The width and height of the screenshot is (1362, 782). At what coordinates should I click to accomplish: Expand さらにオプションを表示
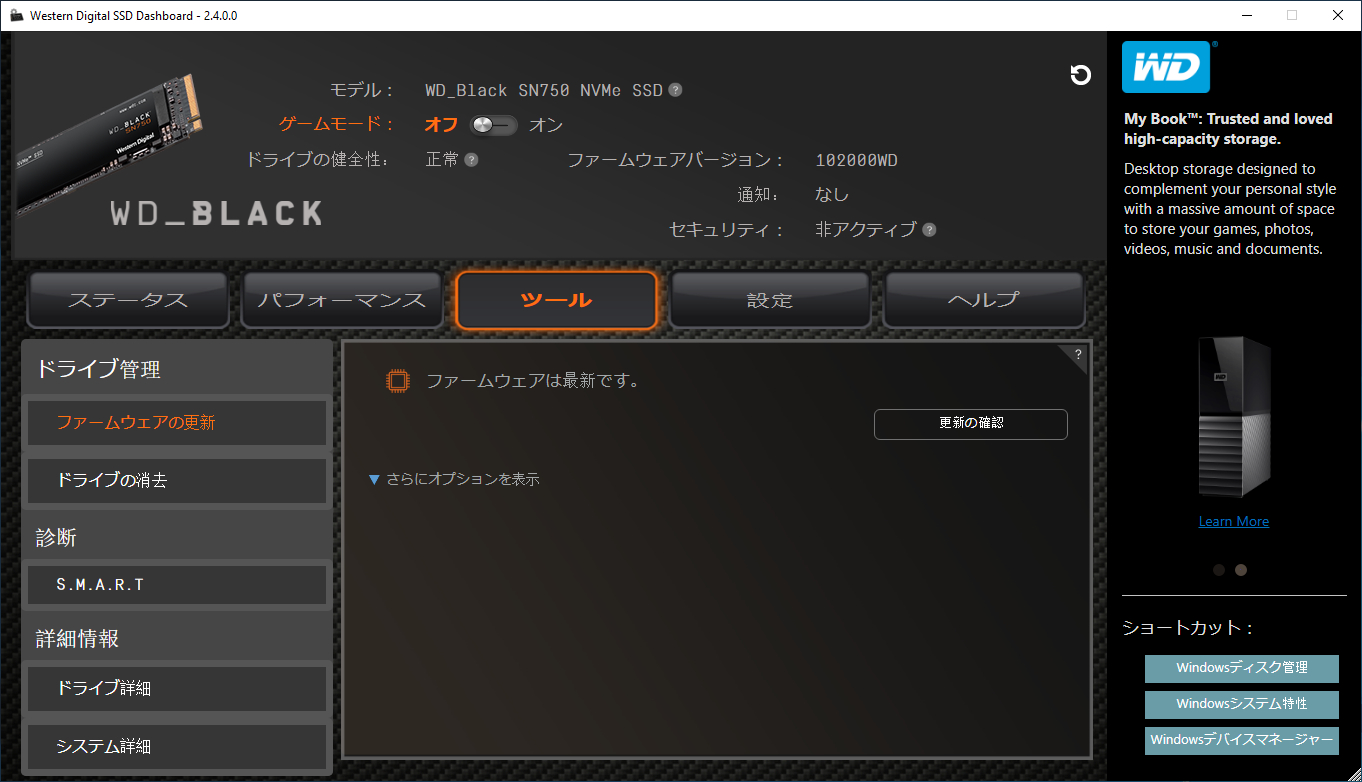(454, 479)
